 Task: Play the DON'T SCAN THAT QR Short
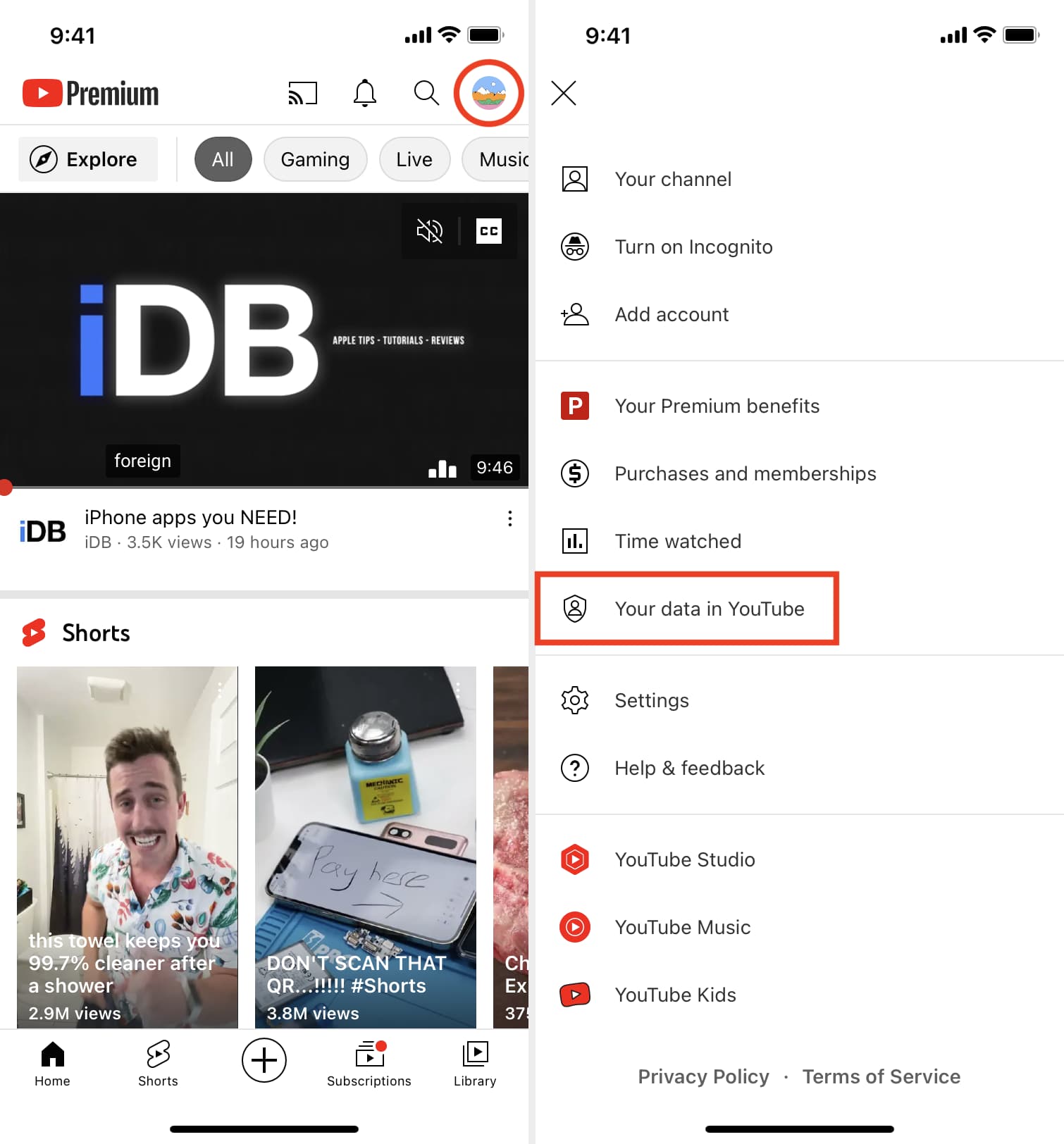pos(365,847)
